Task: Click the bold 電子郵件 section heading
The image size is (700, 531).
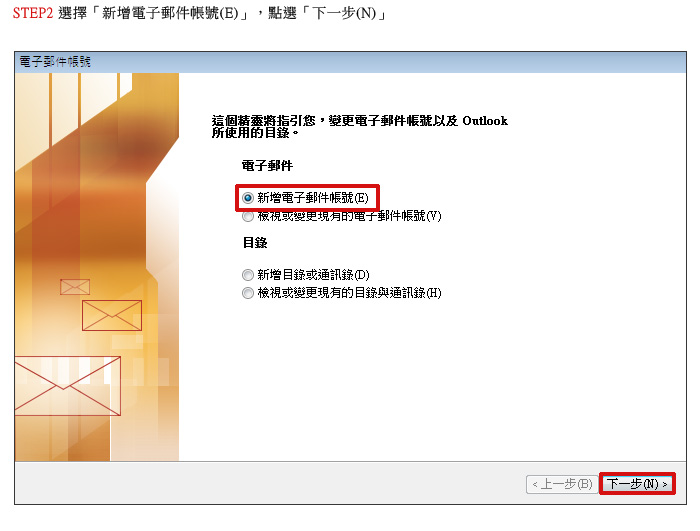Action: (x=267, y=166)
